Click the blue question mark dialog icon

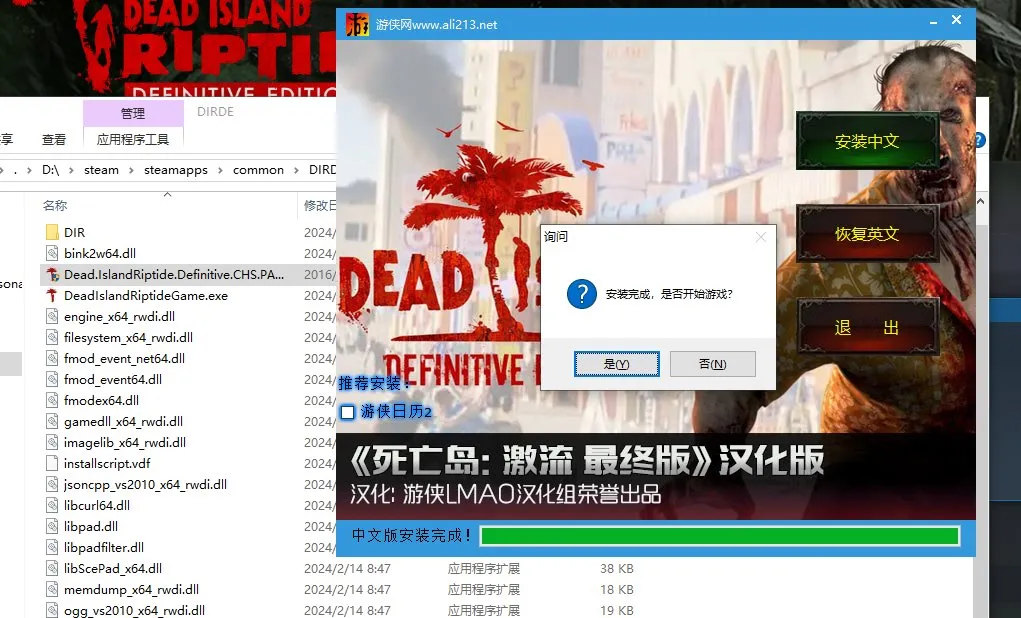(581, 294)
